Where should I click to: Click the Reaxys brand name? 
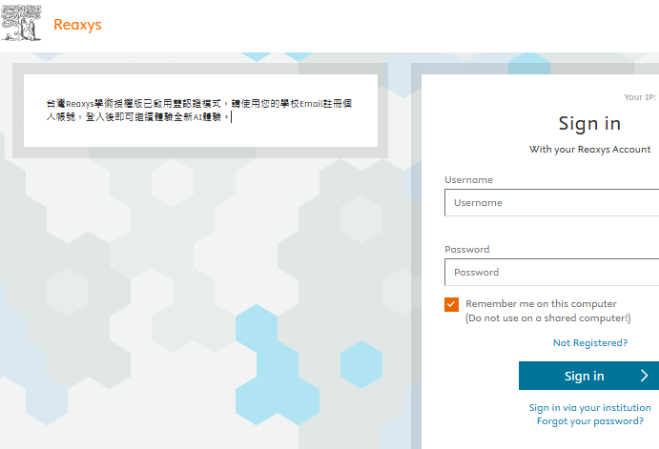tap(77, 25)
